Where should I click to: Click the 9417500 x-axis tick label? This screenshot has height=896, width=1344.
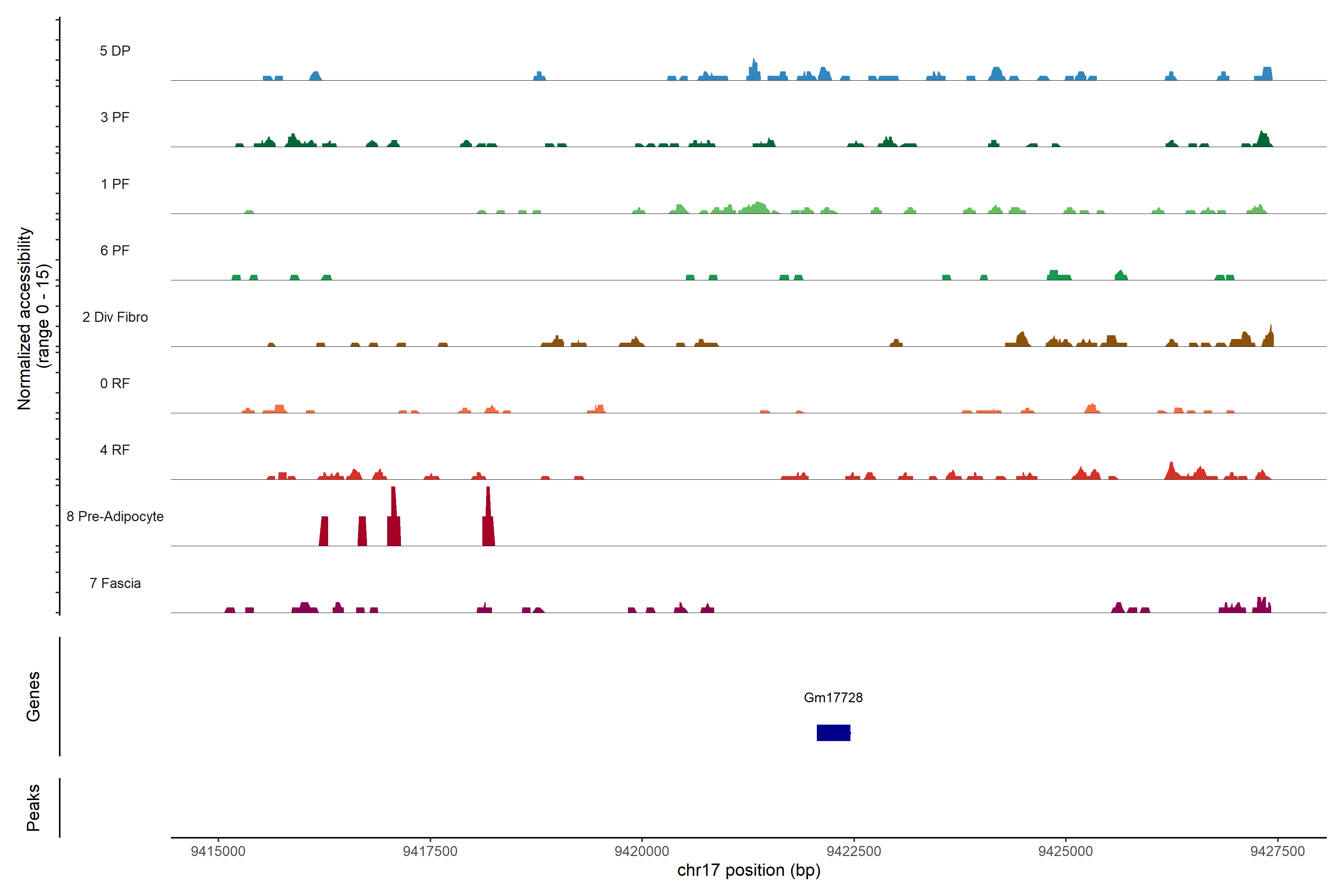pyautogui.click(x=430, y=851)
